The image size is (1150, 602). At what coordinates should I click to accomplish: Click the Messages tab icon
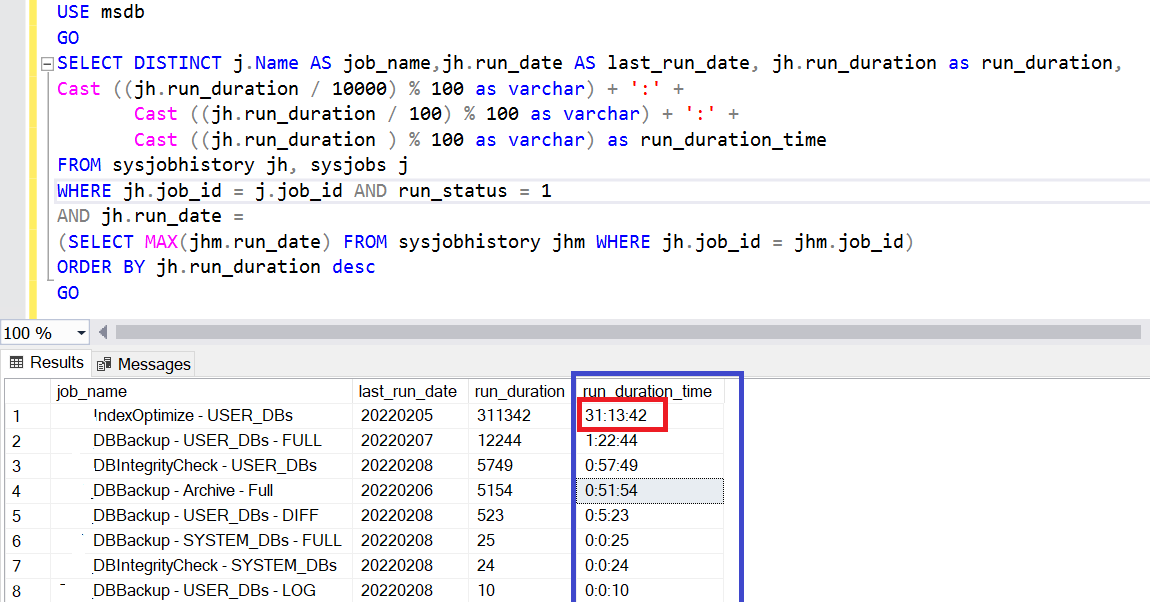104,364
